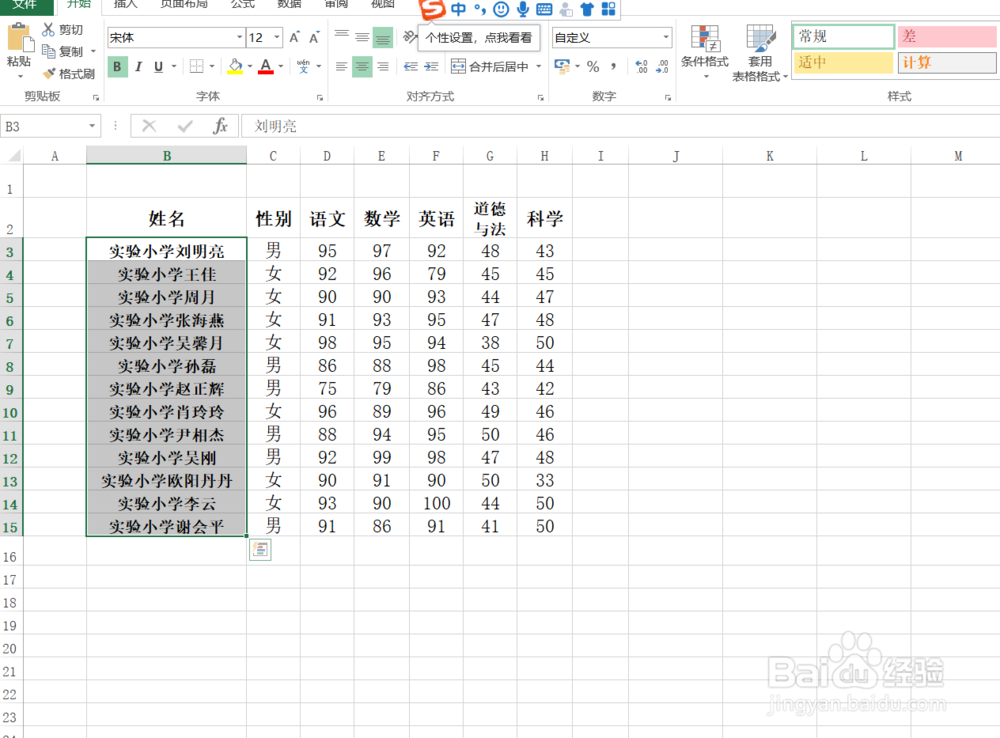
Task: Switch to the Review (审阅) tab
Action: point(336,4)
